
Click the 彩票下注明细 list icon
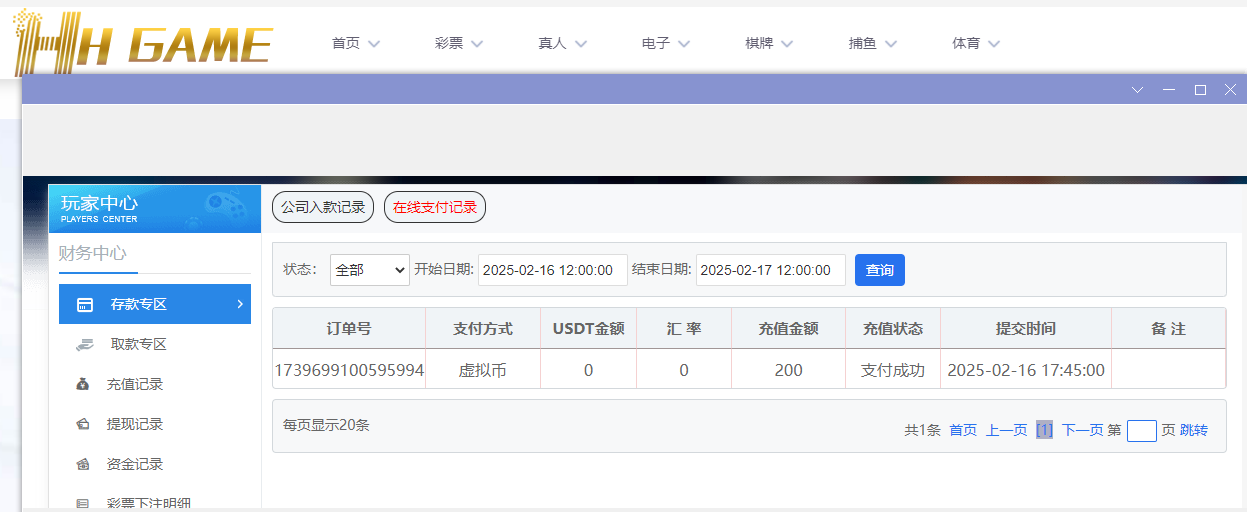pyautogui.click(x=84, y=504)
